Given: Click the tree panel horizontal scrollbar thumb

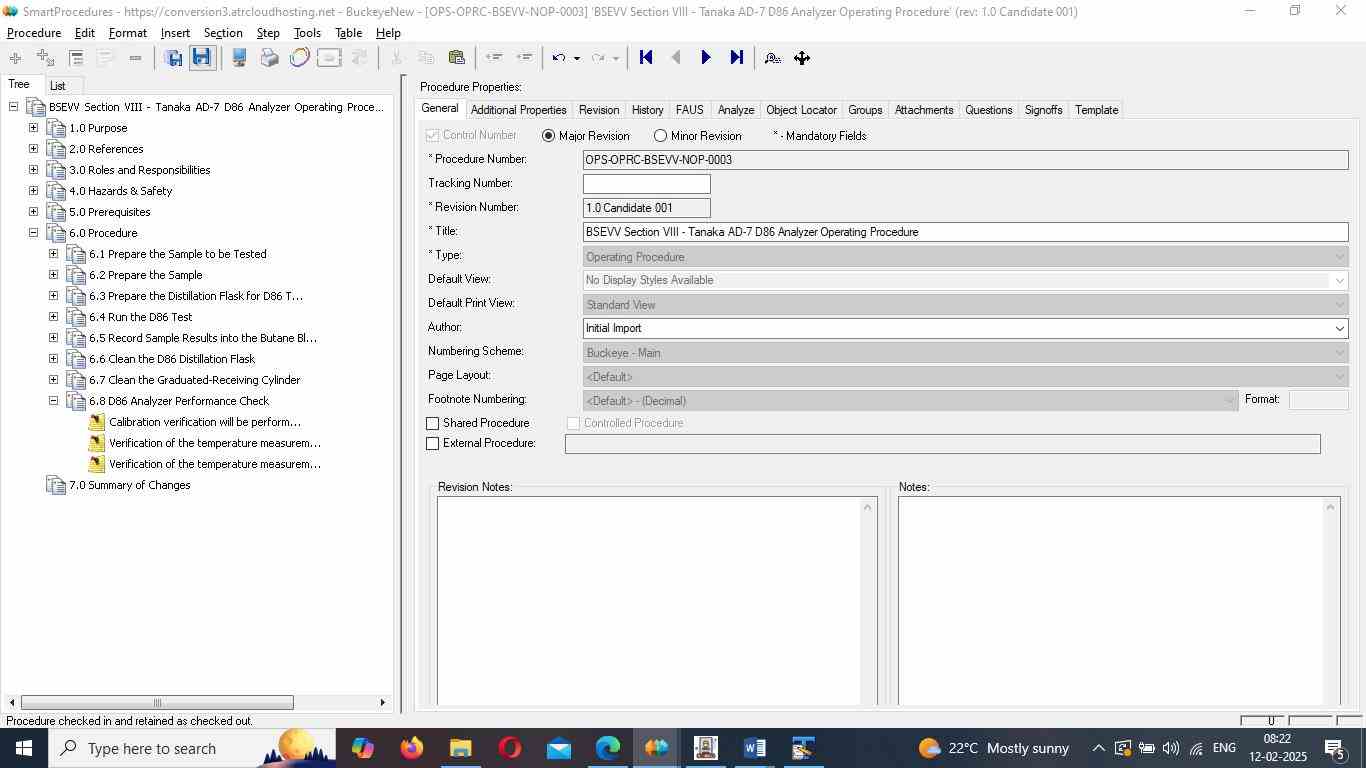Looking at the screenshot, I should (157, 702).
